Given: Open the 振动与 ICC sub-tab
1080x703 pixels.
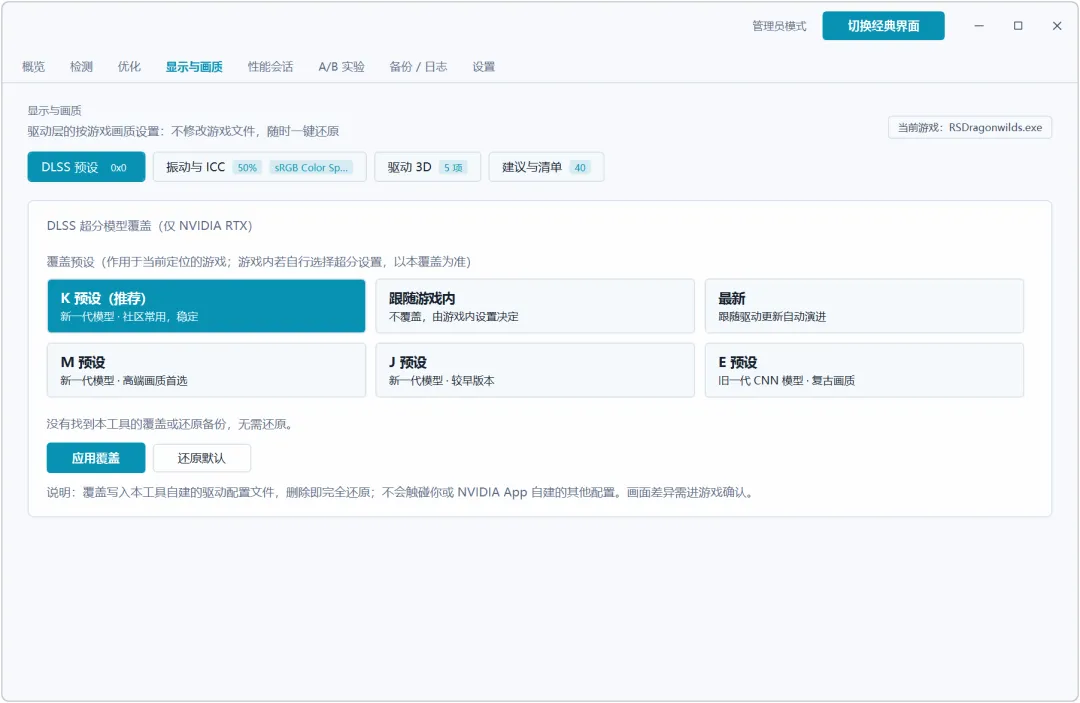Looking at the screenshot, I should [x=260, y=167].
